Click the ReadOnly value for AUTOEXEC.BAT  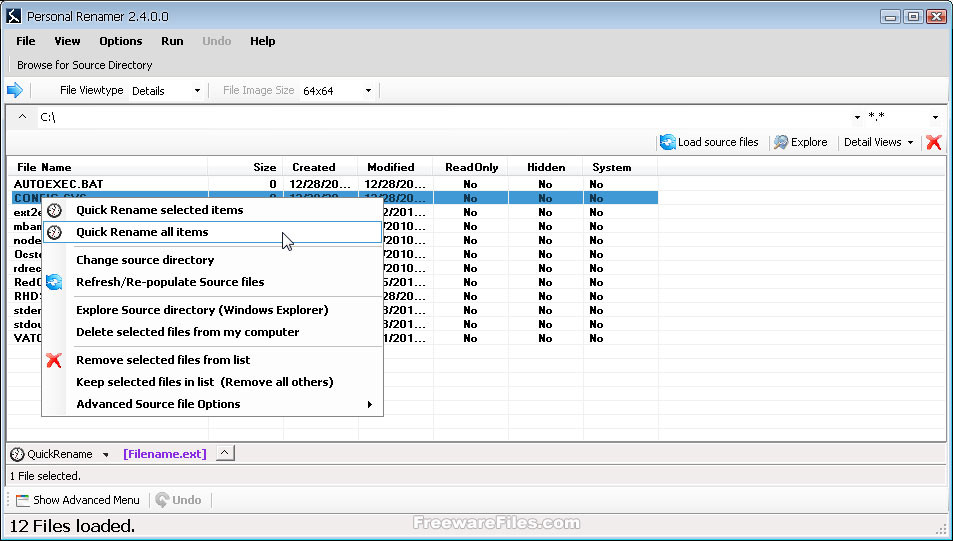pos(470,184)
